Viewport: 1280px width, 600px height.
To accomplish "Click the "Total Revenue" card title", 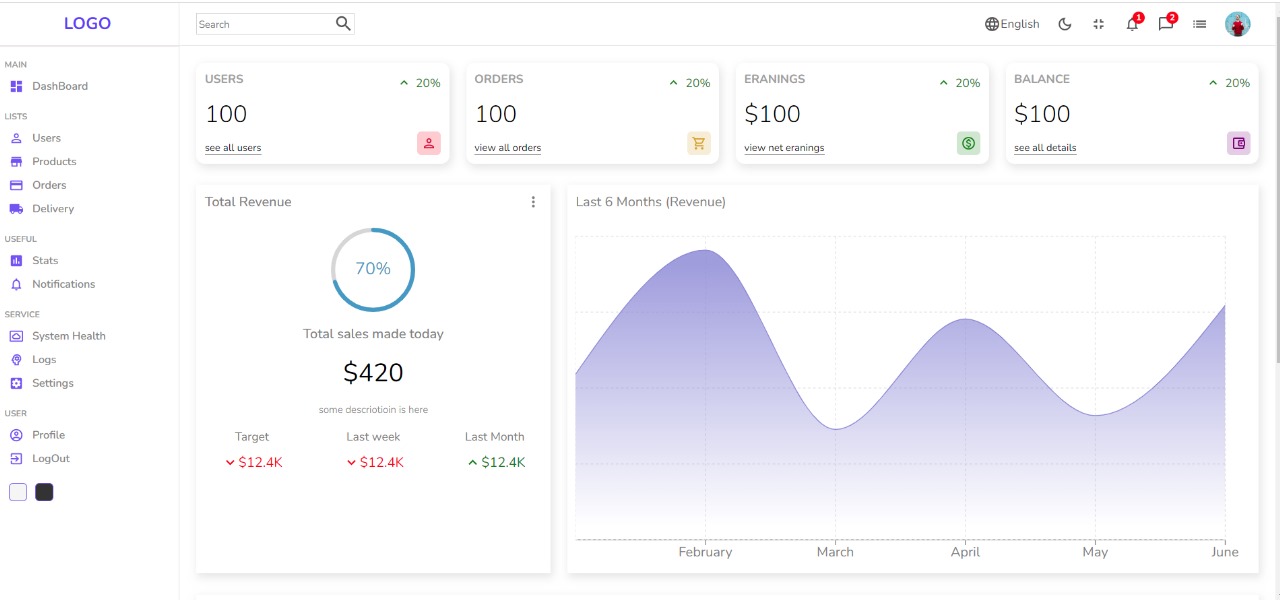I will click(248, 202).
